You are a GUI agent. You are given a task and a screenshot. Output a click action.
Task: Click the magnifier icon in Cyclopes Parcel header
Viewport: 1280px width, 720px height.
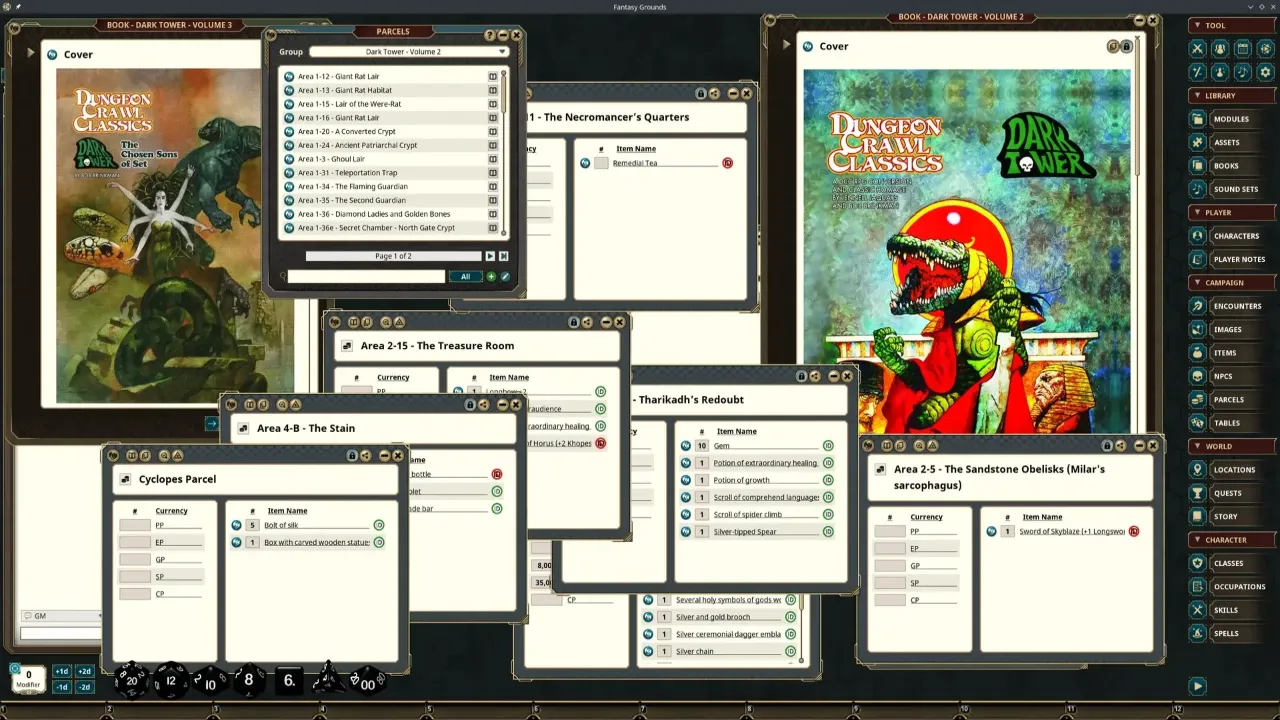[164, 456]
